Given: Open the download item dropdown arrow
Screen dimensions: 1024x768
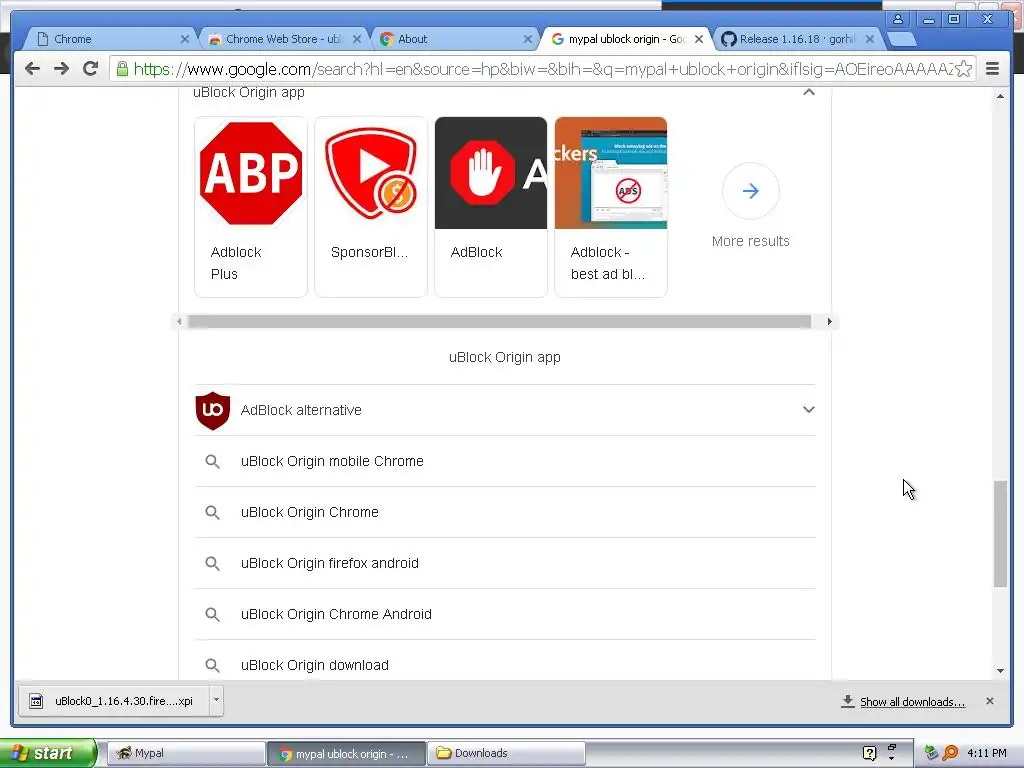Looking at the screenshot, I should tap(216, 701).
